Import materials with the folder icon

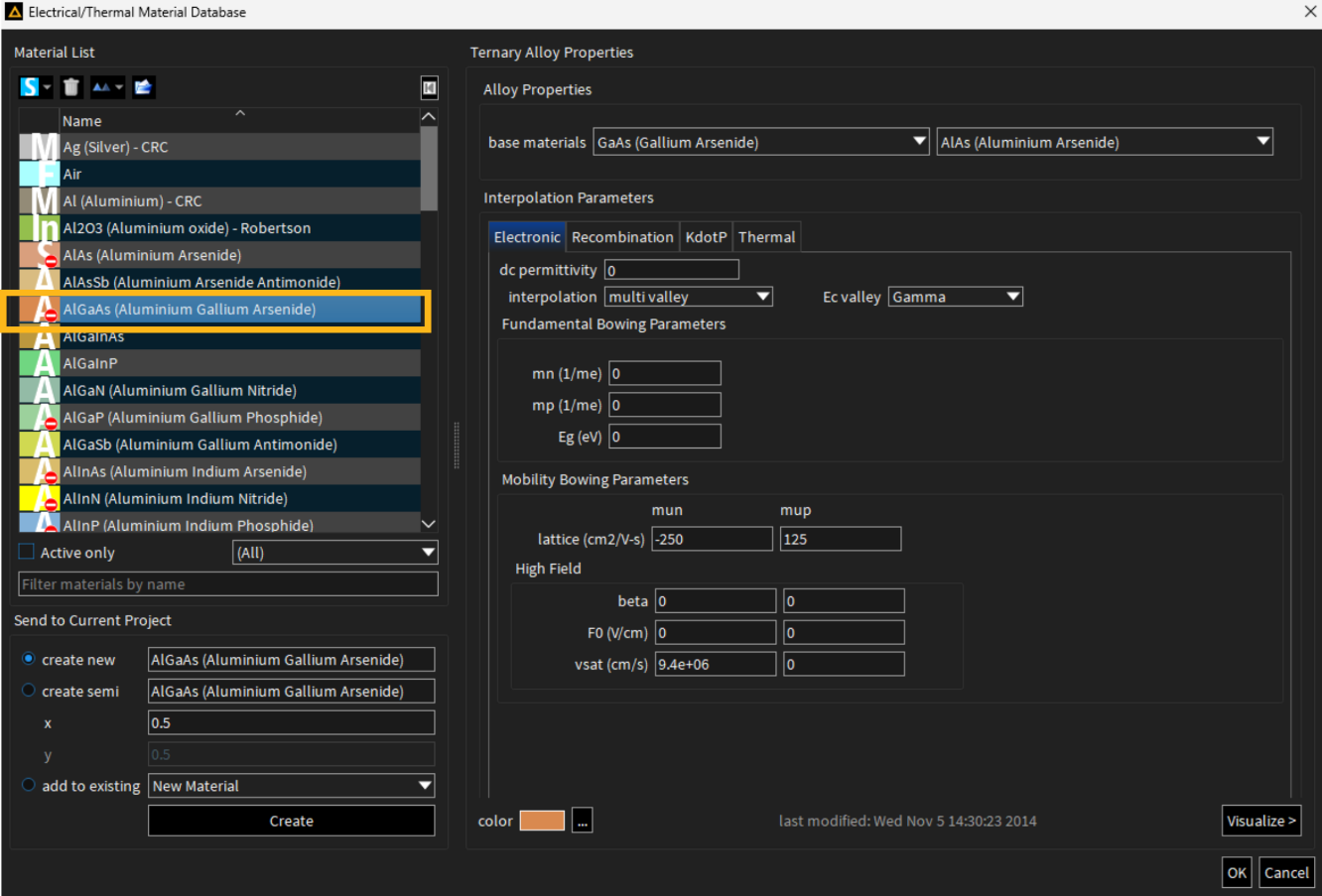pyautogui.click(x=144, y=87)
